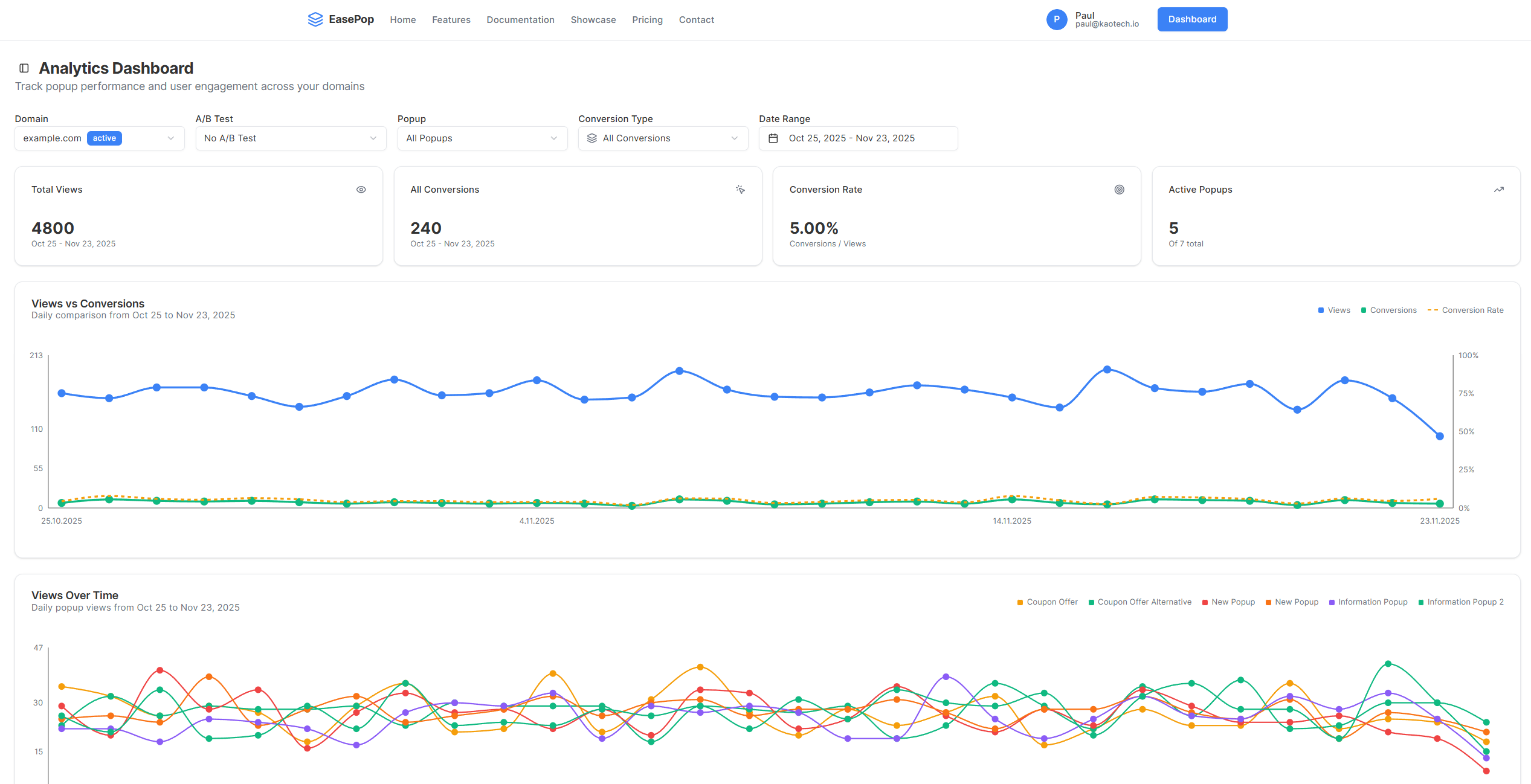Screen dimensions: 1531x784
Task: Expand the A/B Test selector
Action: [x=290, y=138]
